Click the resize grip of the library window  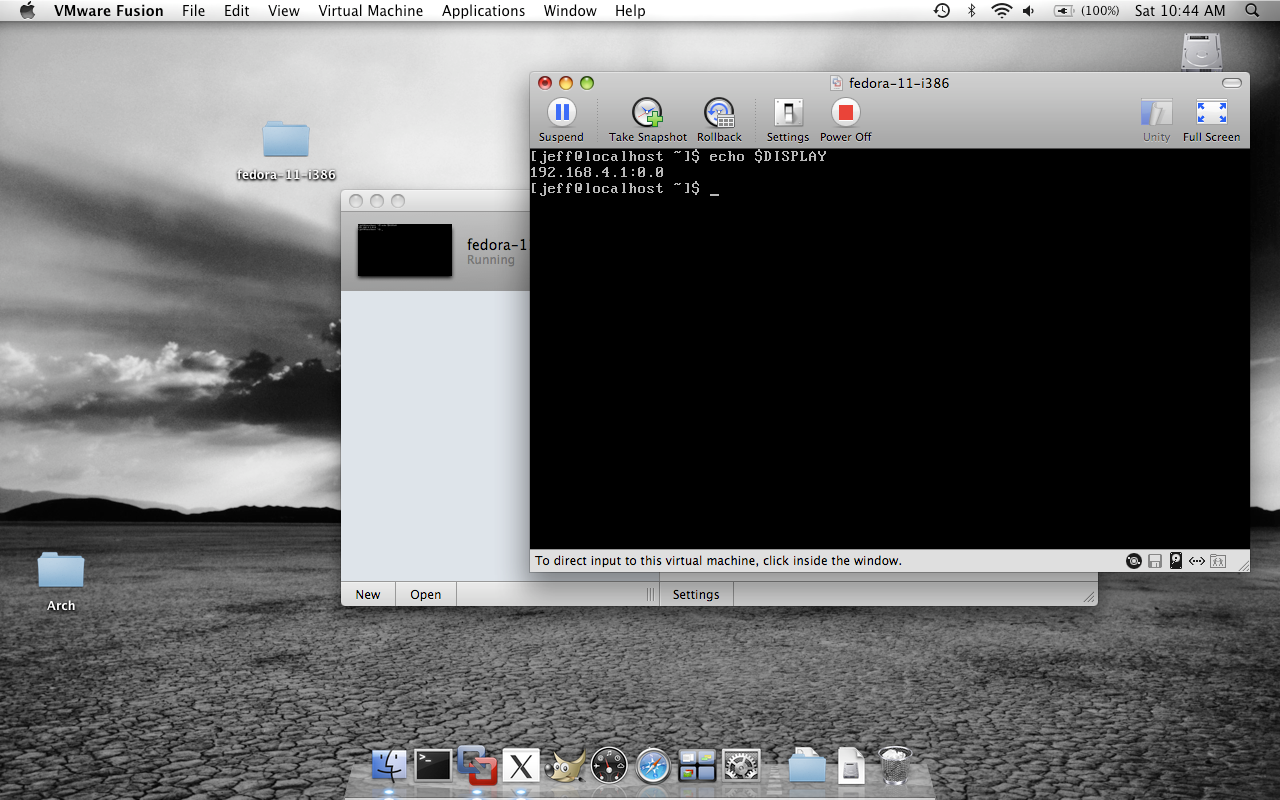coord(1089,597)
